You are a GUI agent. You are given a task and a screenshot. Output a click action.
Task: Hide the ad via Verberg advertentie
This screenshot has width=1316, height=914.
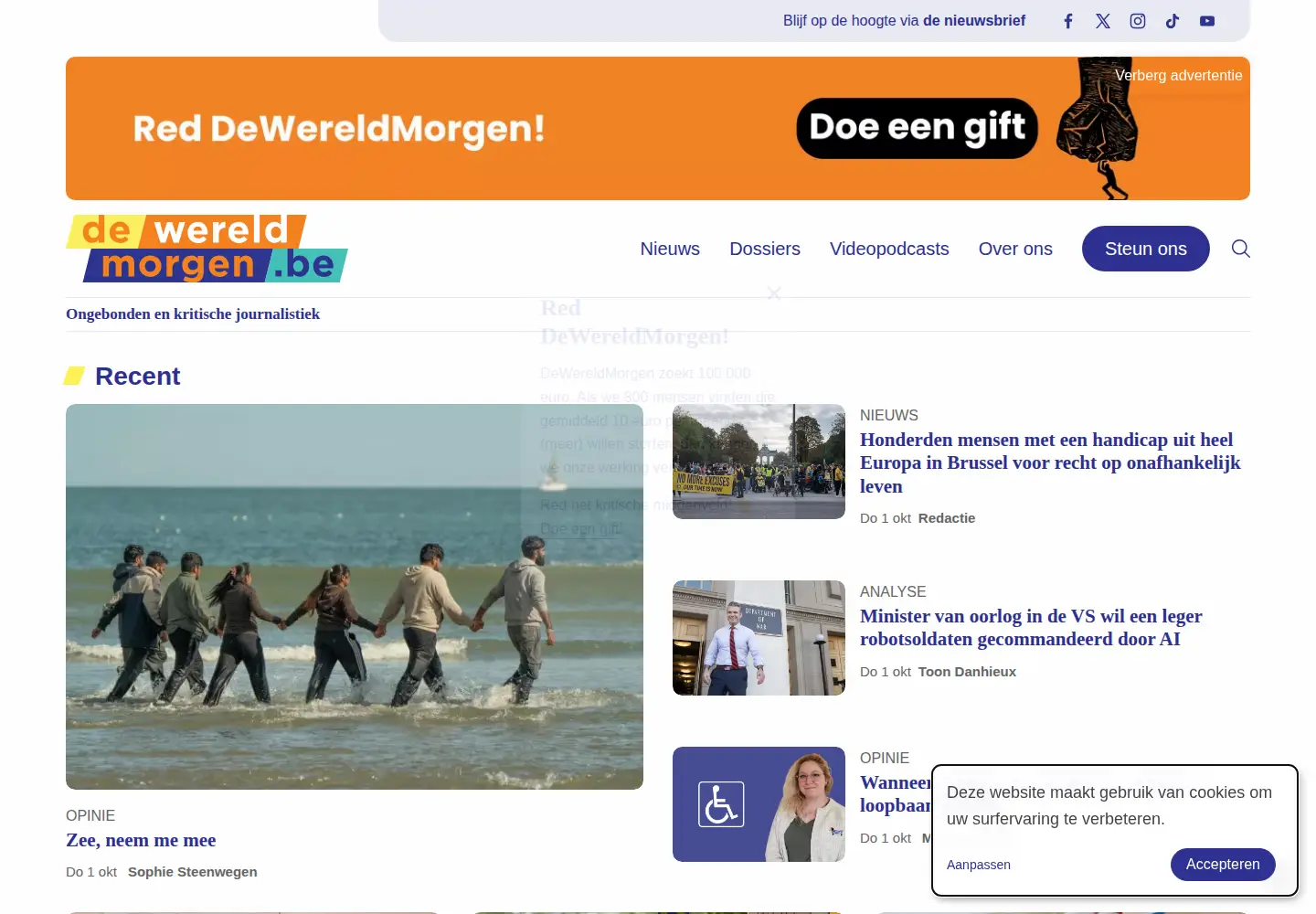click(x=1178, y=76)
